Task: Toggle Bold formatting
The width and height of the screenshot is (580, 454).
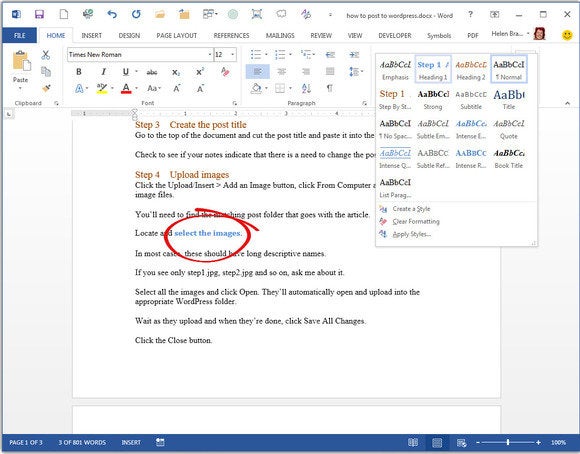Action: point(79,72)
